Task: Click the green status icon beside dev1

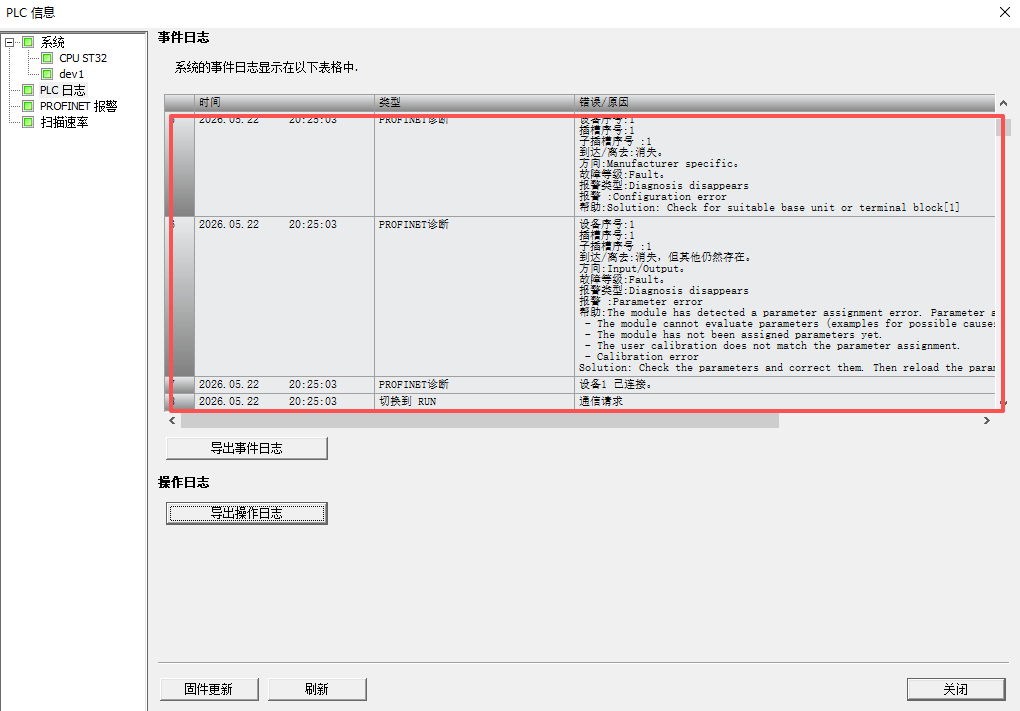Action: (47, 74)
